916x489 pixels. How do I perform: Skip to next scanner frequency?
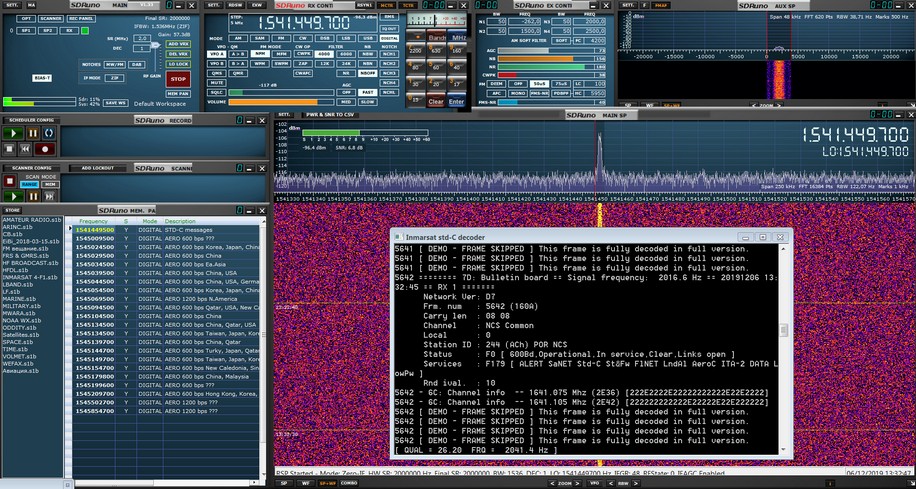click(48, 197)
